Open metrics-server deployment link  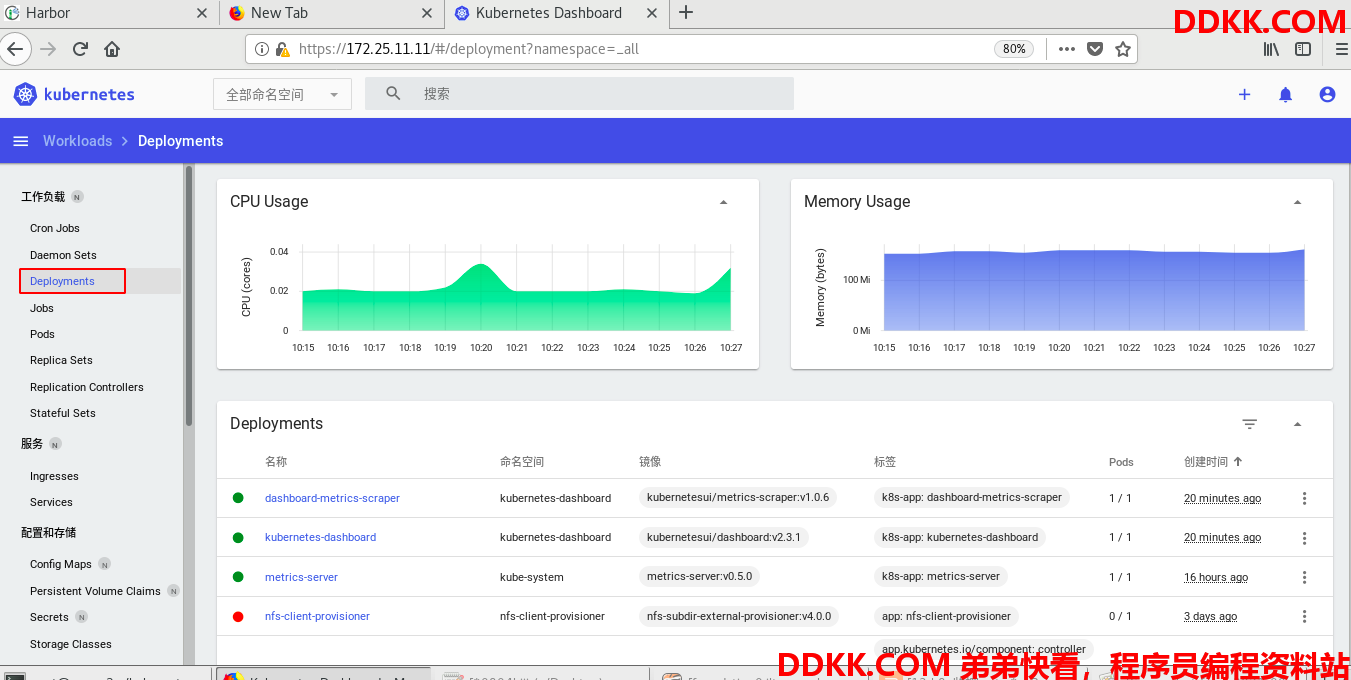click(x=301, y=577)
